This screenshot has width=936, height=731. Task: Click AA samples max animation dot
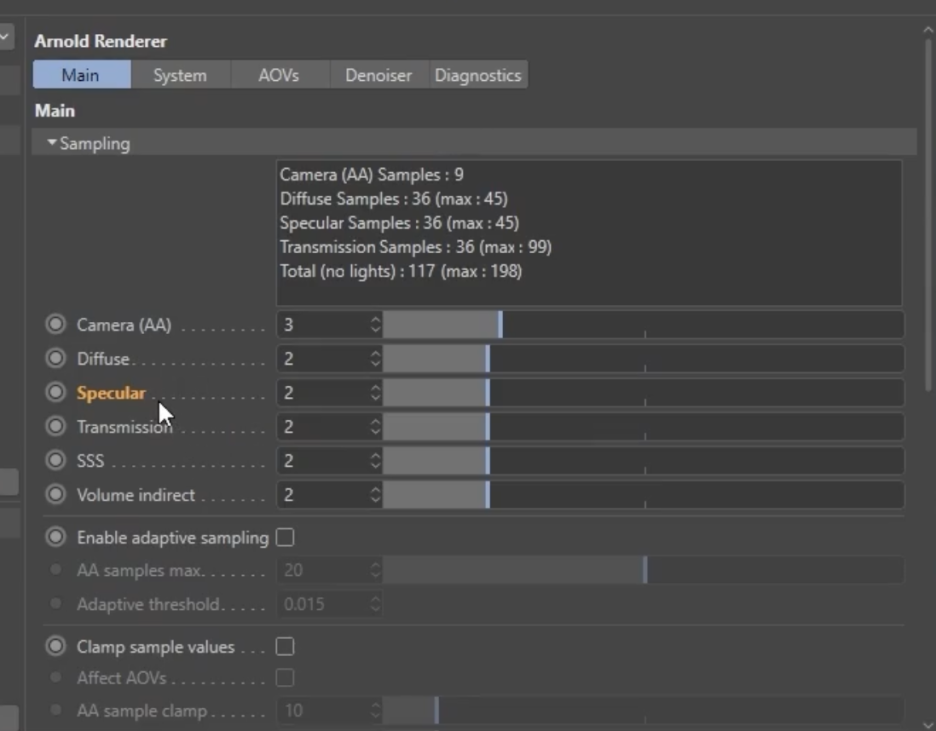tap(56, 570)
